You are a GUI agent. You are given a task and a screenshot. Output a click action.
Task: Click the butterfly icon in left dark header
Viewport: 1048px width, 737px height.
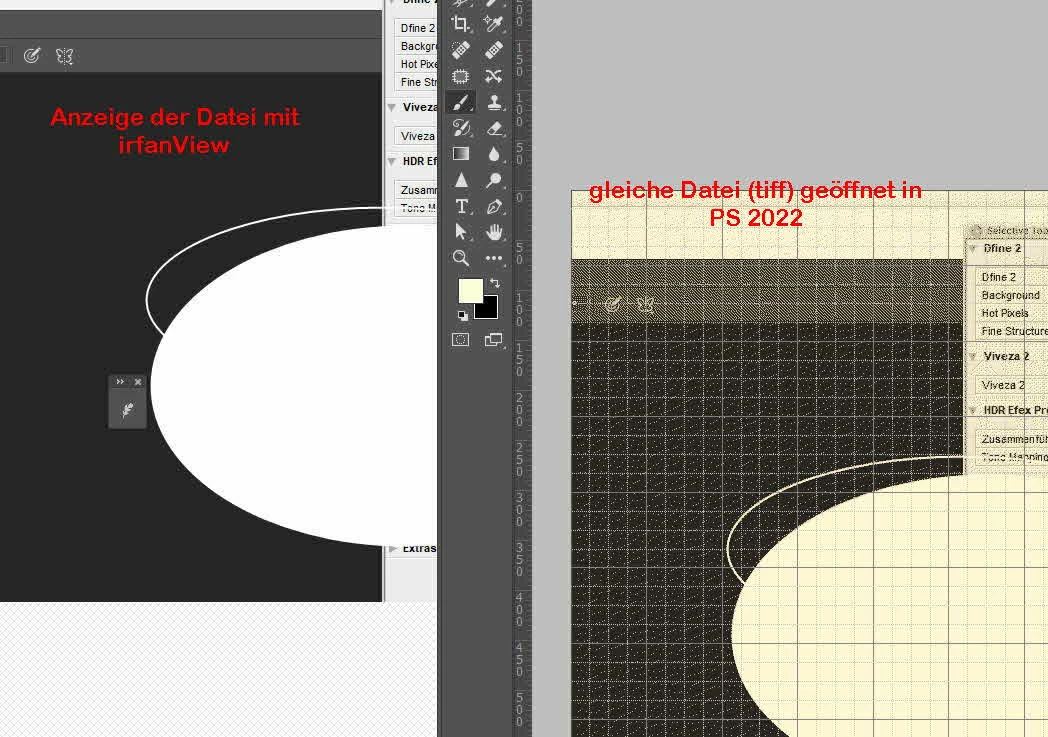pyautogui.click(x=64, y=56)
